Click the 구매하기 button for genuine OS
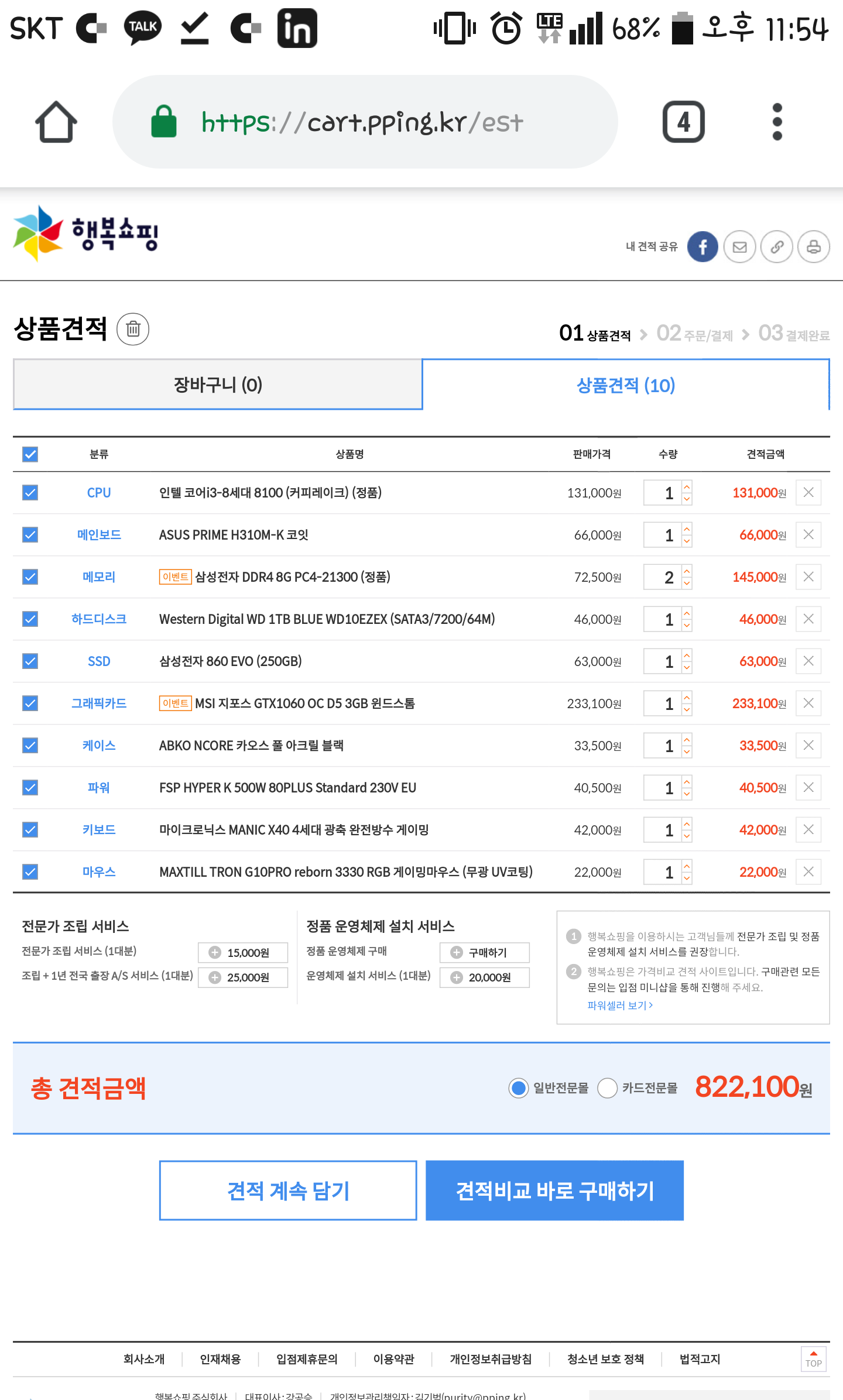The width and height of the screenshot is (843, 1400). [485, 952]
